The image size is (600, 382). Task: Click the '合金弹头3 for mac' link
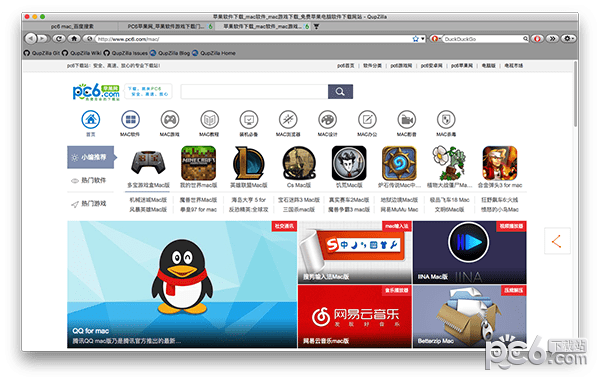[x=500, y=185]
